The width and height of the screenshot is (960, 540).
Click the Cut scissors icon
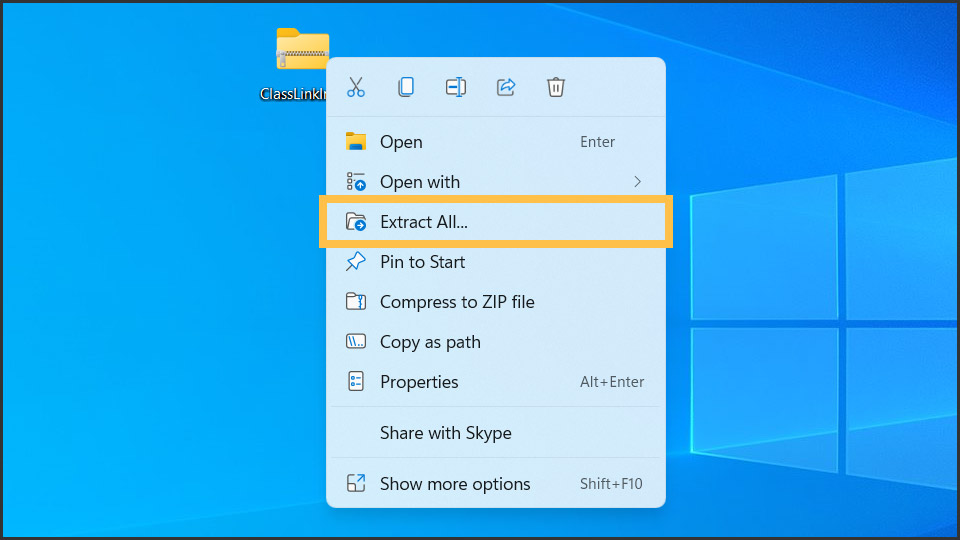coord(356,87)
